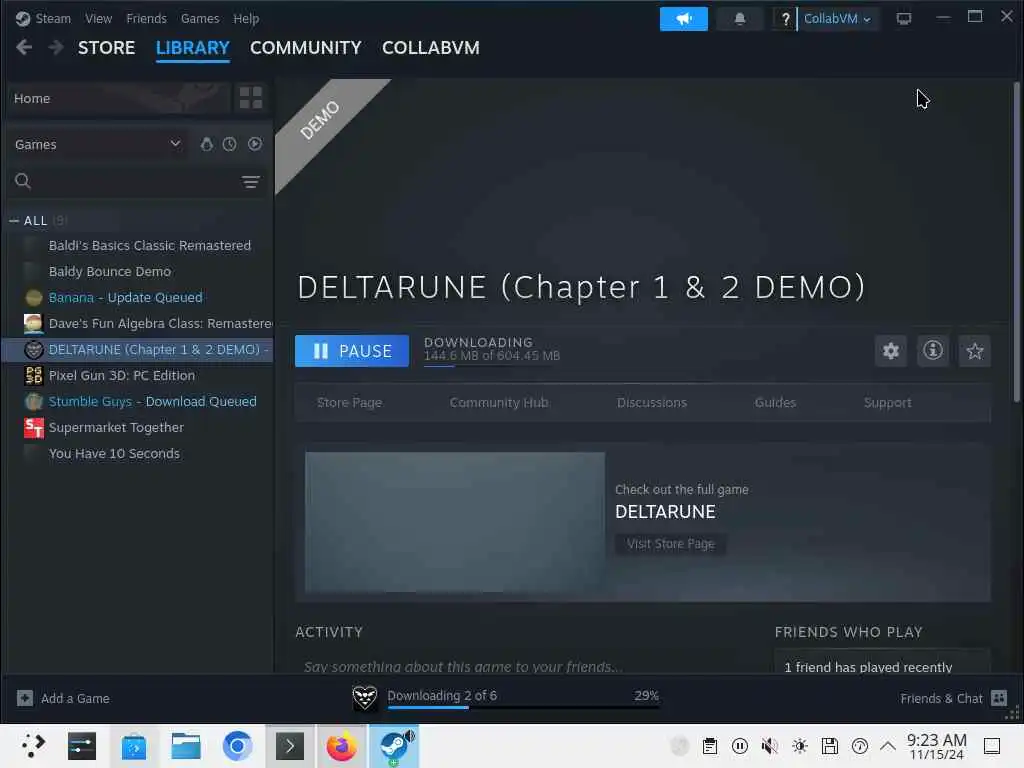Open the Guides link
1024x768 pixels.
click(x=775, y=403)
